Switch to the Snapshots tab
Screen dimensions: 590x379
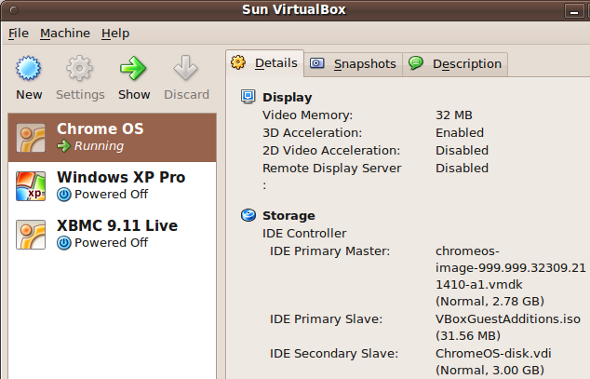coord(353,64)
